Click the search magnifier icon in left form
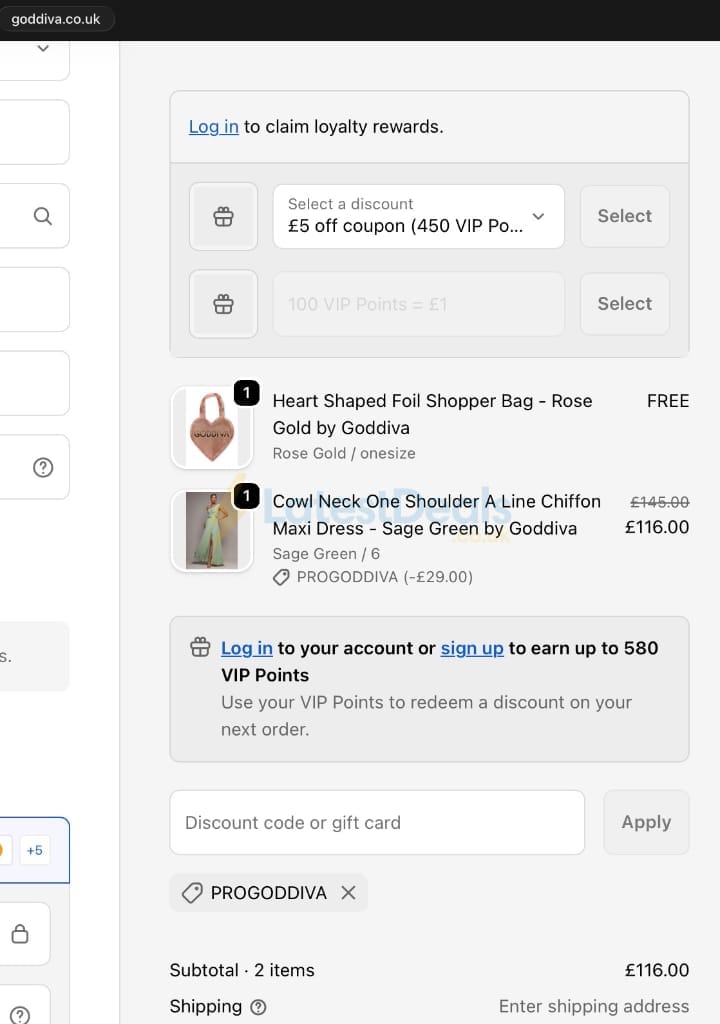Image resolution: width=720 pixels, height=1024 pixels. pyautogui.click(x=42, y=216)
